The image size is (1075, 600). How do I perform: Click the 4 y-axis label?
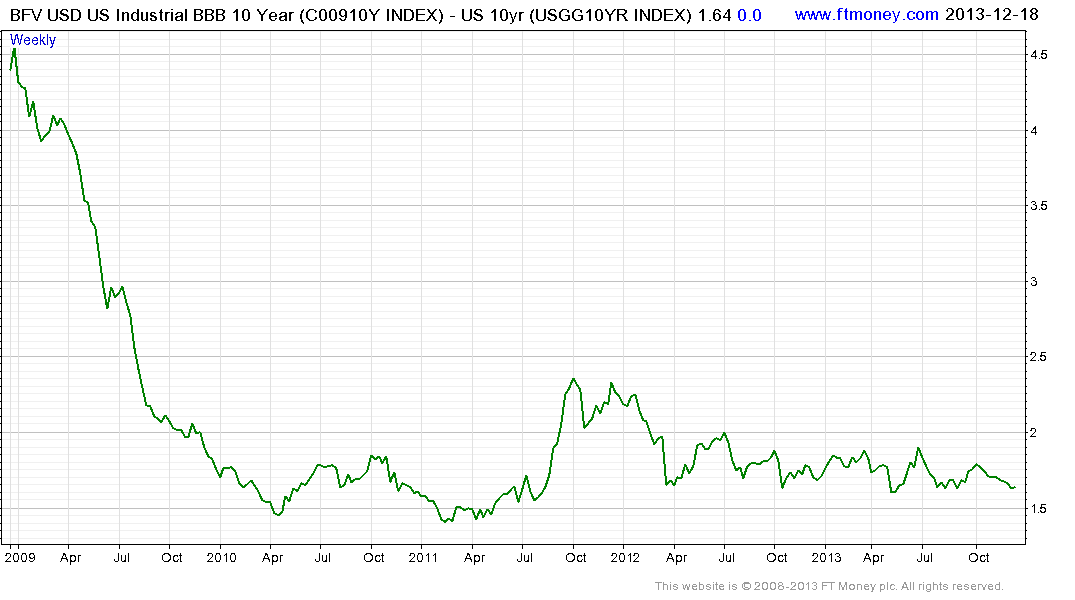1034,130
